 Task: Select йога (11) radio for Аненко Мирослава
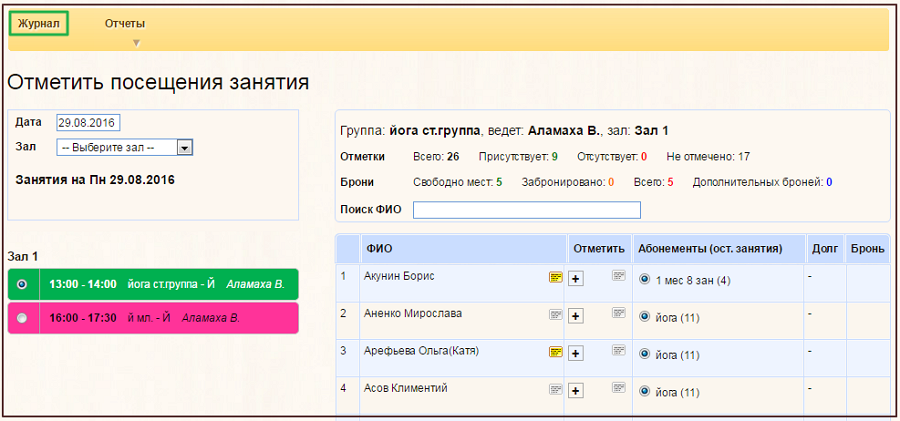pyautogui.click(x=644, y=317)
